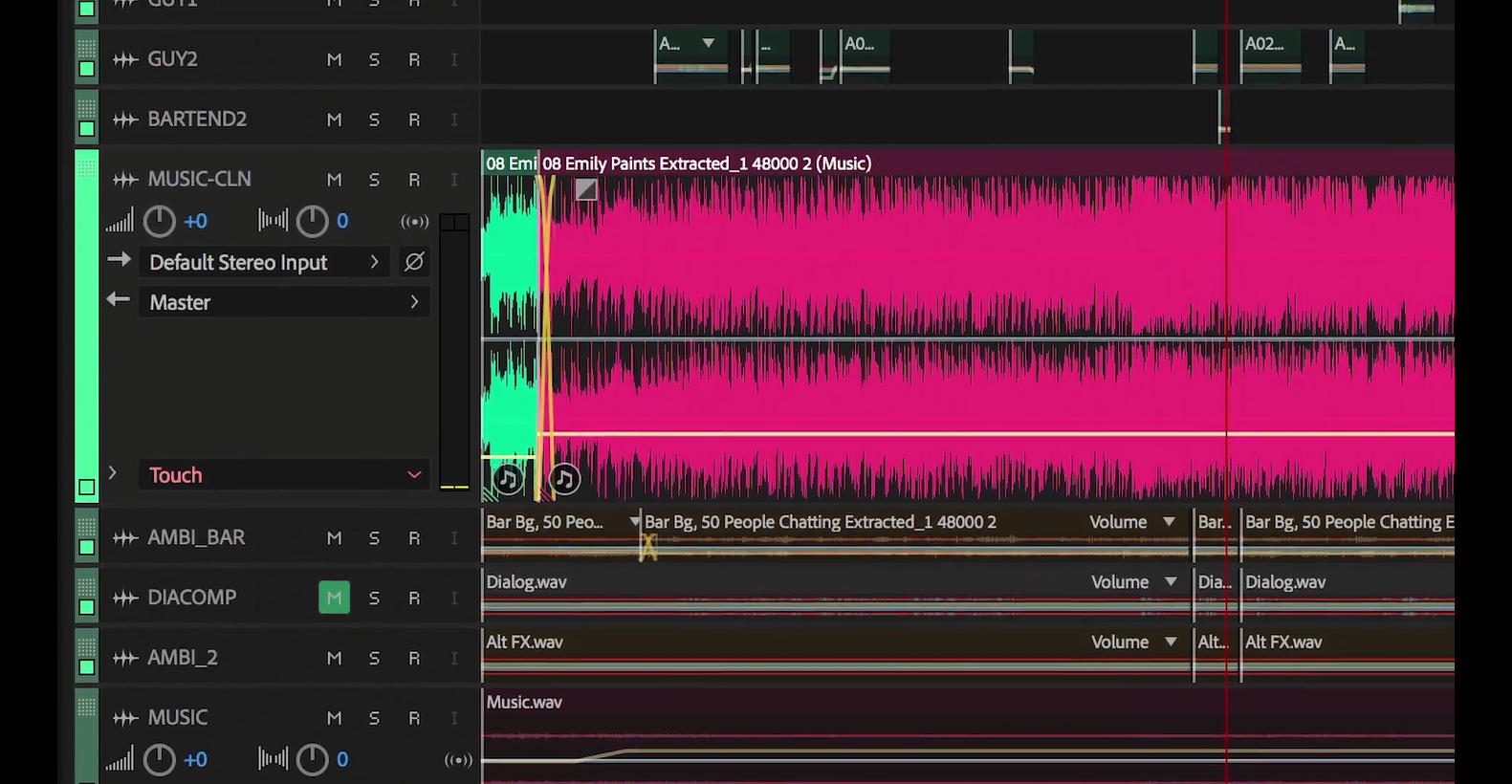This screenshot has height=784, width=1512.
Task: Mute the AMBI_BAR track
Action: point(334,538)
